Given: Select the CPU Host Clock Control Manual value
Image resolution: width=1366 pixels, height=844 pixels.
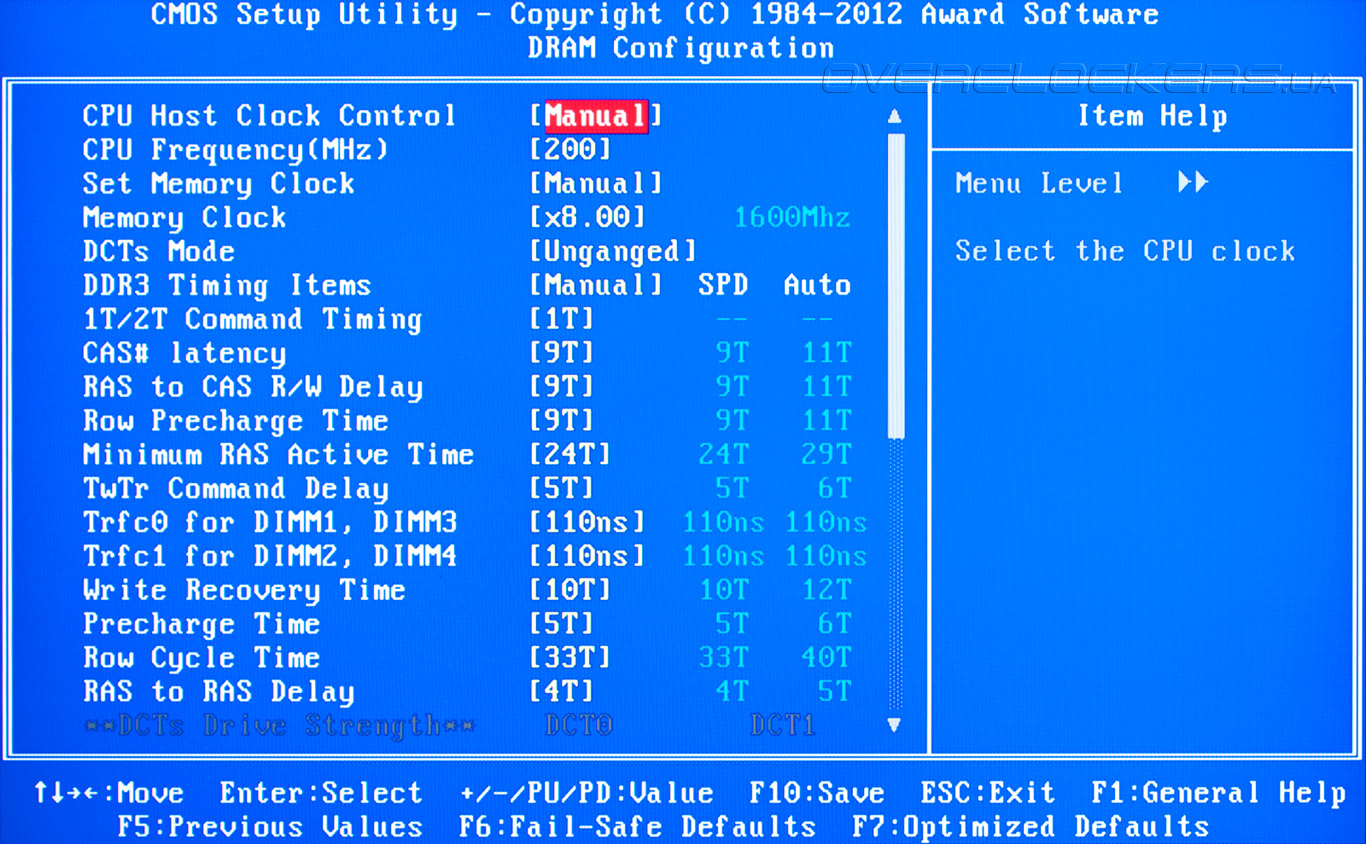Looking at the screenshot, I should click(596, 116).
